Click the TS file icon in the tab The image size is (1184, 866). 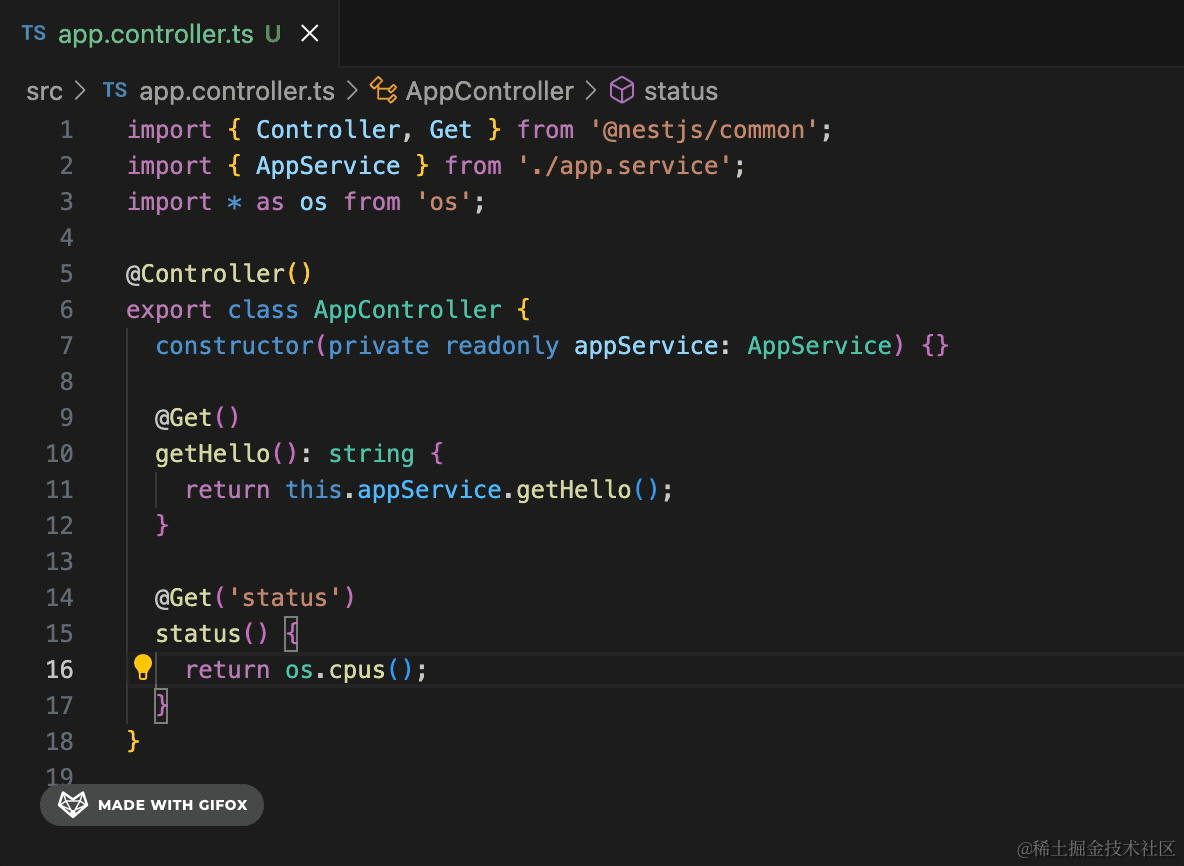tap(34, 33)
